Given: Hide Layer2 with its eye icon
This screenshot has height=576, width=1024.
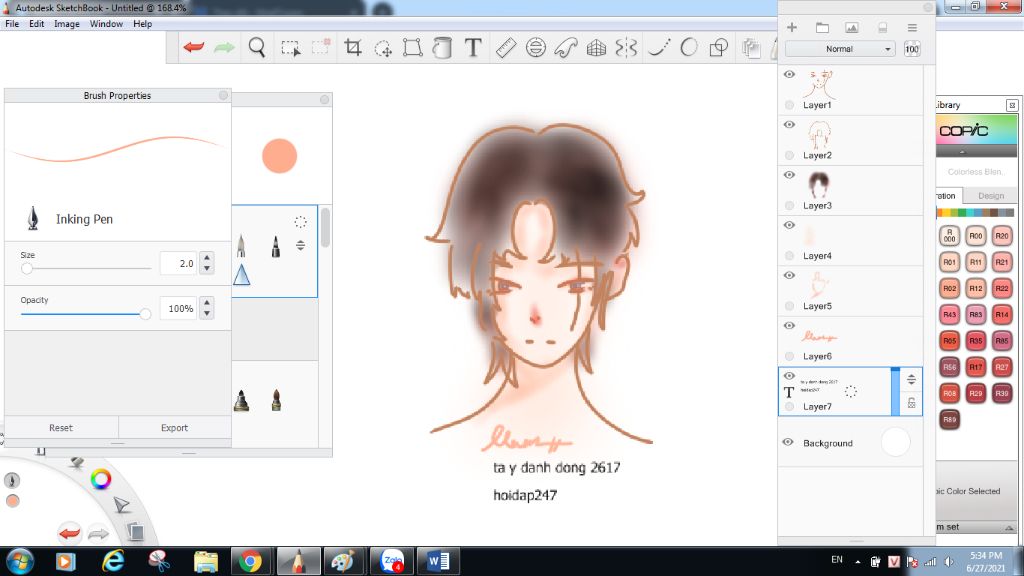Looking at the screenshot, I should (x=789, y=125).
